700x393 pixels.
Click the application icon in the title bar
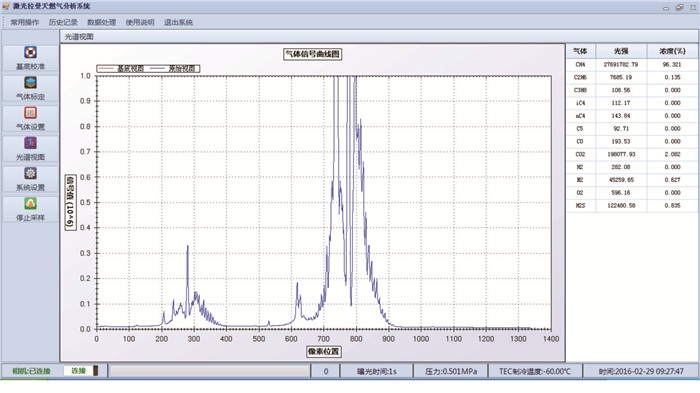(x=6, y=6)
